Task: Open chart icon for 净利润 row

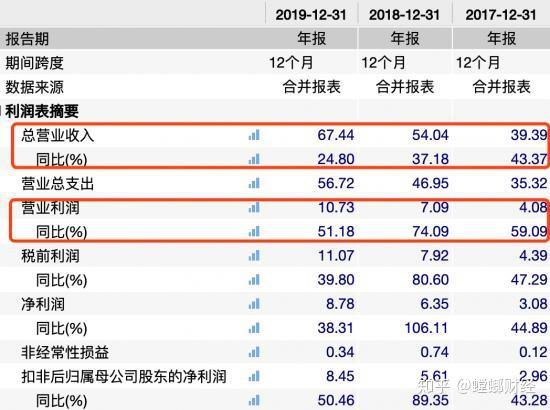Action: pyautogui.click(x=254, y=304)
